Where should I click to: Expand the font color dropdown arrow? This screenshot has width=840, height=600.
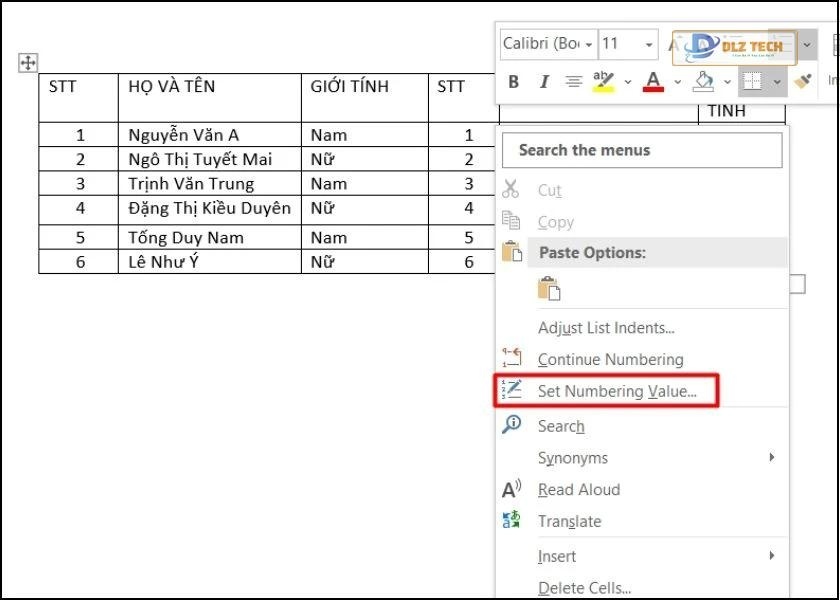677,82
